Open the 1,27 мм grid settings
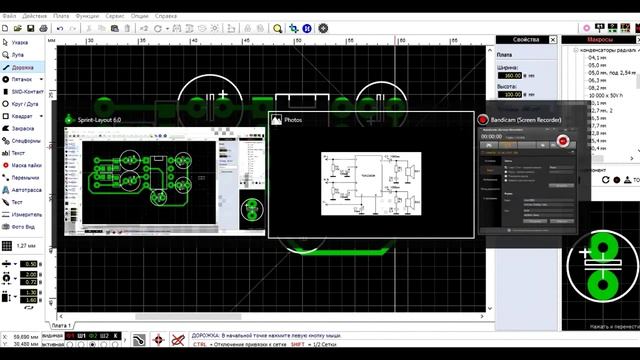Screen dimensions: 640x360 [x=20, y=246]
